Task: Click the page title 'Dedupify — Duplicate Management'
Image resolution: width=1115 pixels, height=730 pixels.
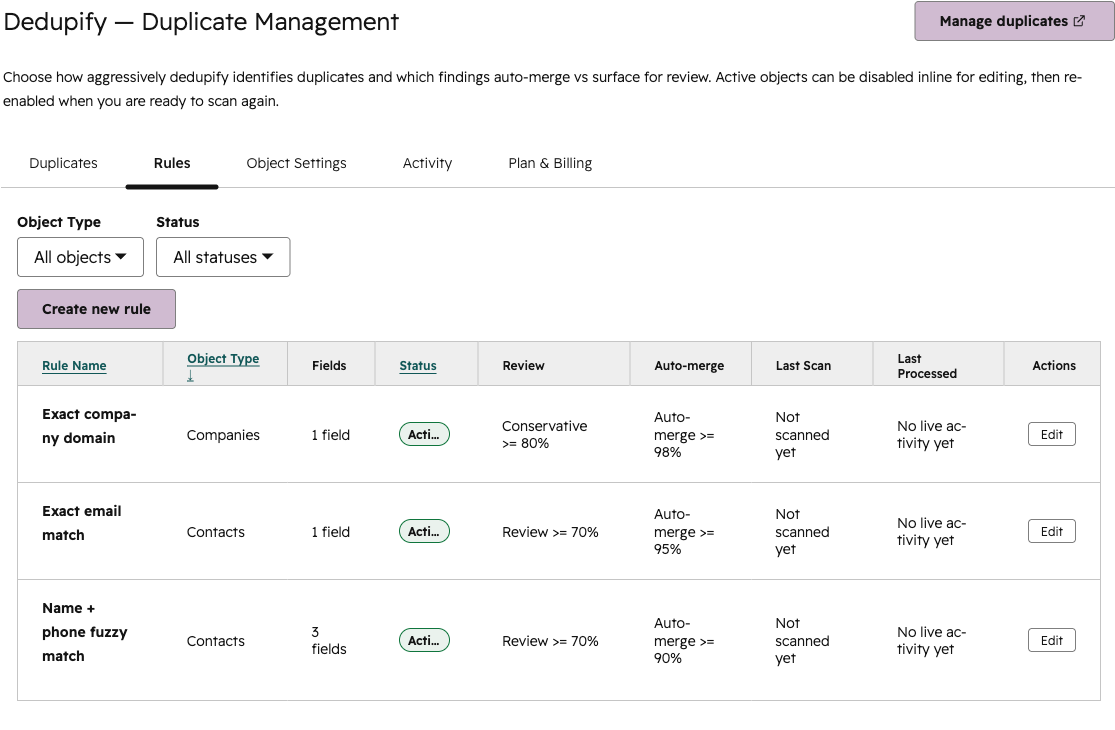Action: coord(201,22)
